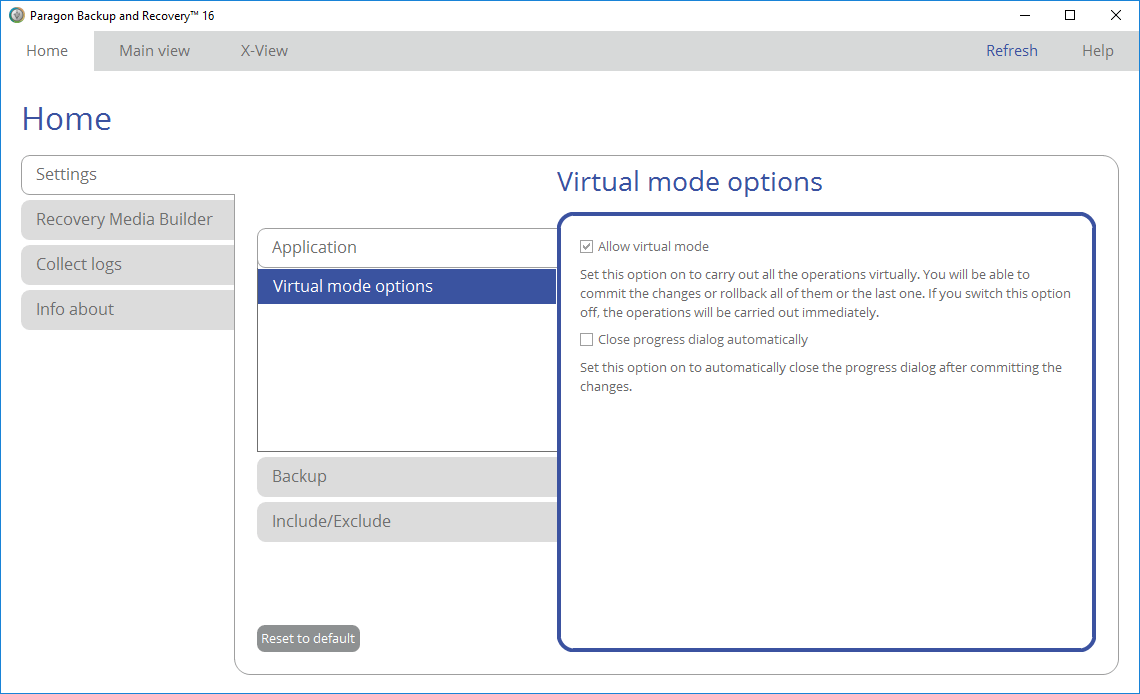Toggle Allow virtual mode checkbox
This screenshot has height=694, width=1140.
(586, 247)
